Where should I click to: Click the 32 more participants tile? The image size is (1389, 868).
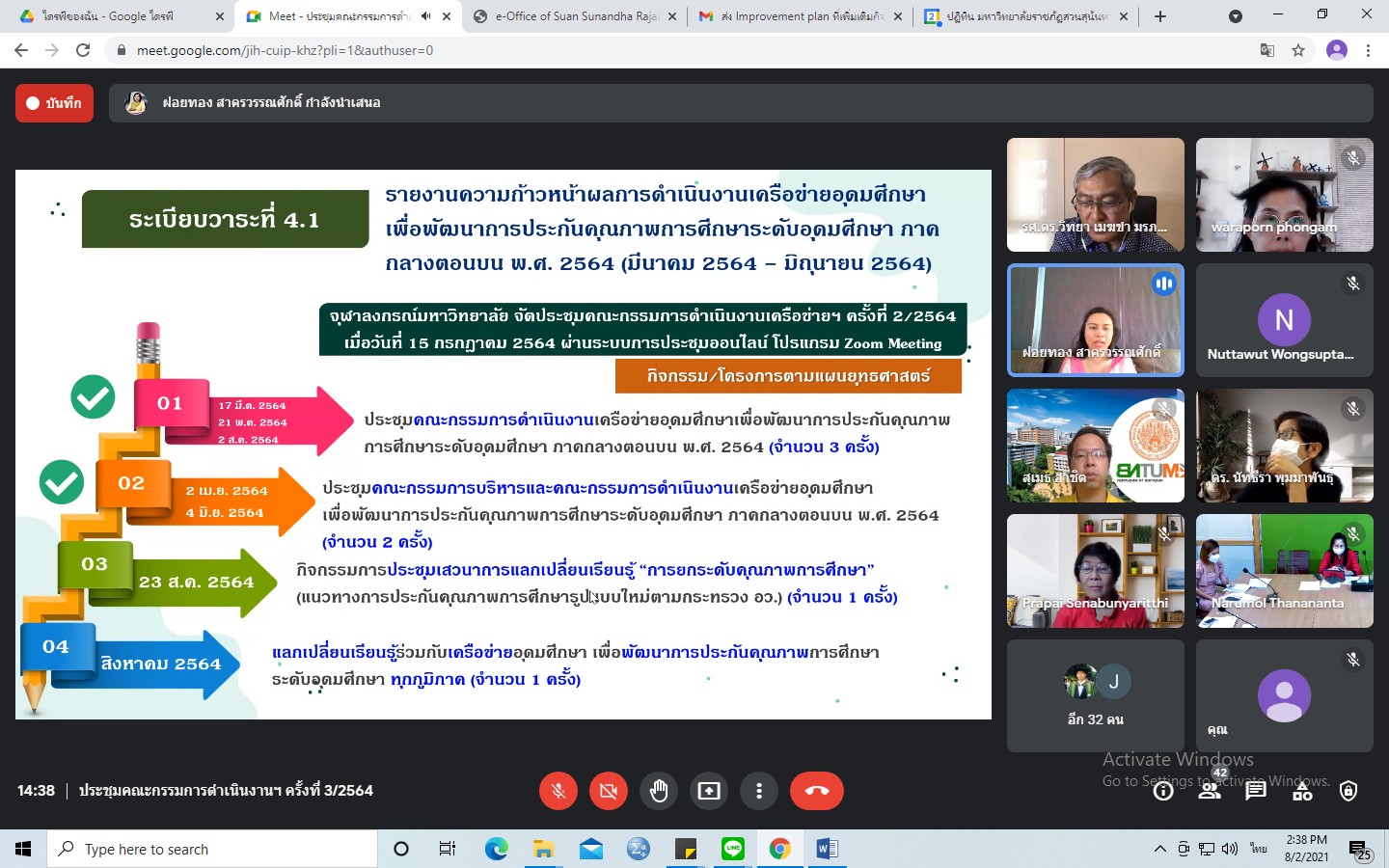coord(1095,694)
